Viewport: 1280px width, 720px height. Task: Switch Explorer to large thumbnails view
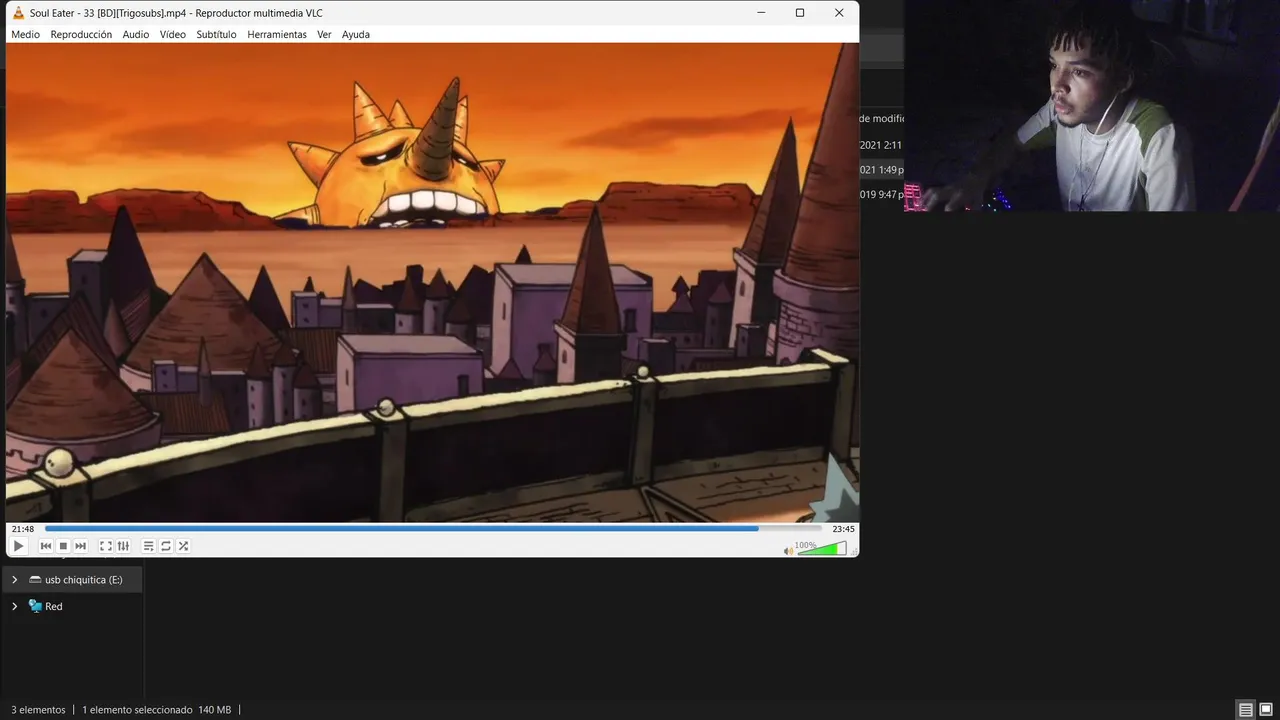[x=1266, y=710]
